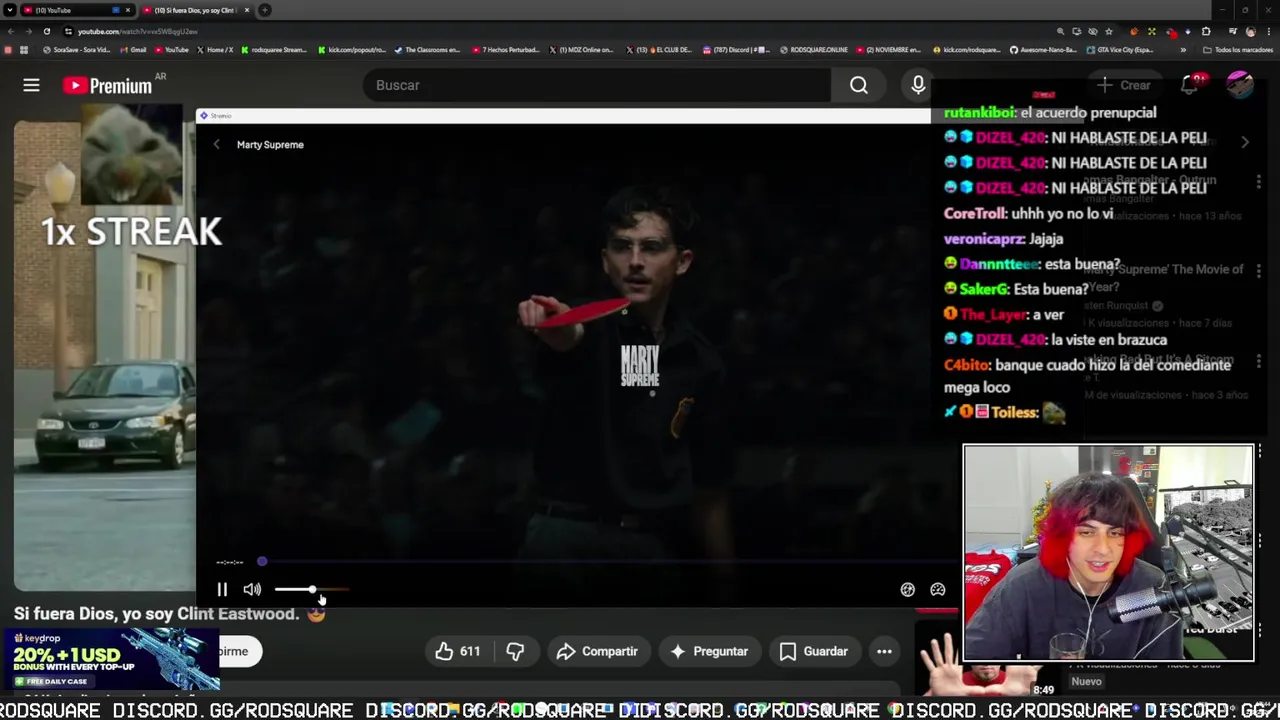Open the more actions three-dot menu under video
The width and height of the screenshot is (1280, 720).
884,651
